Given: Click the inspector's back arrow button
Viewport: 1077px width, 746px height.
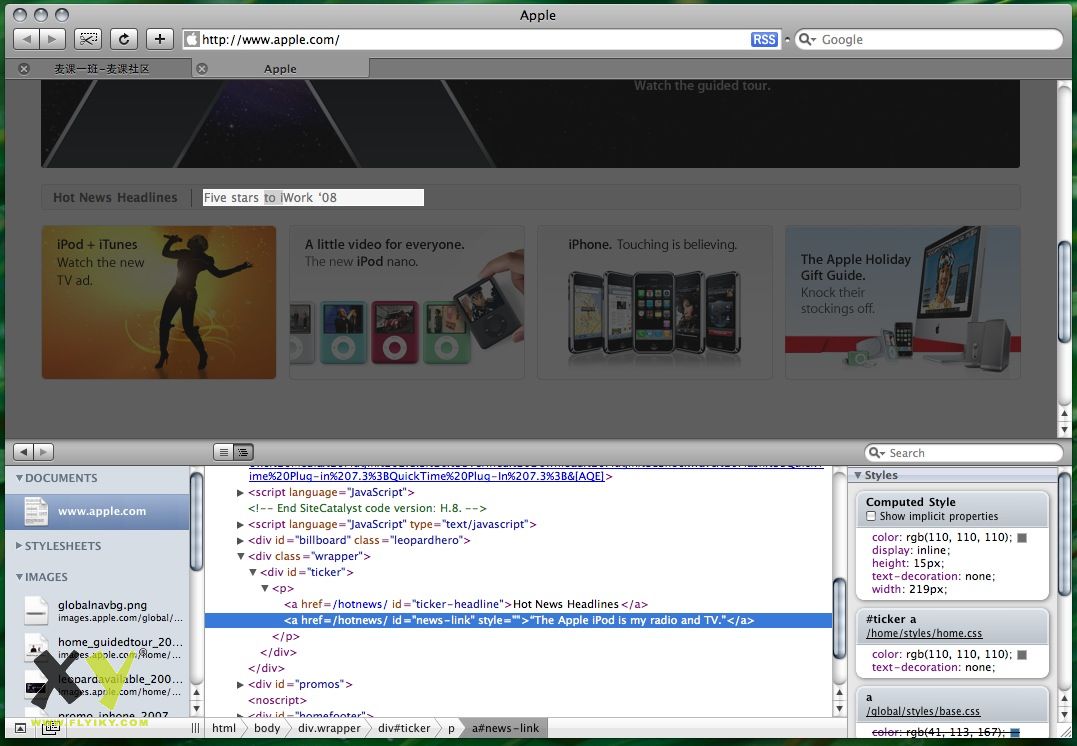Looking at the screenshot, I should [23, 452].
